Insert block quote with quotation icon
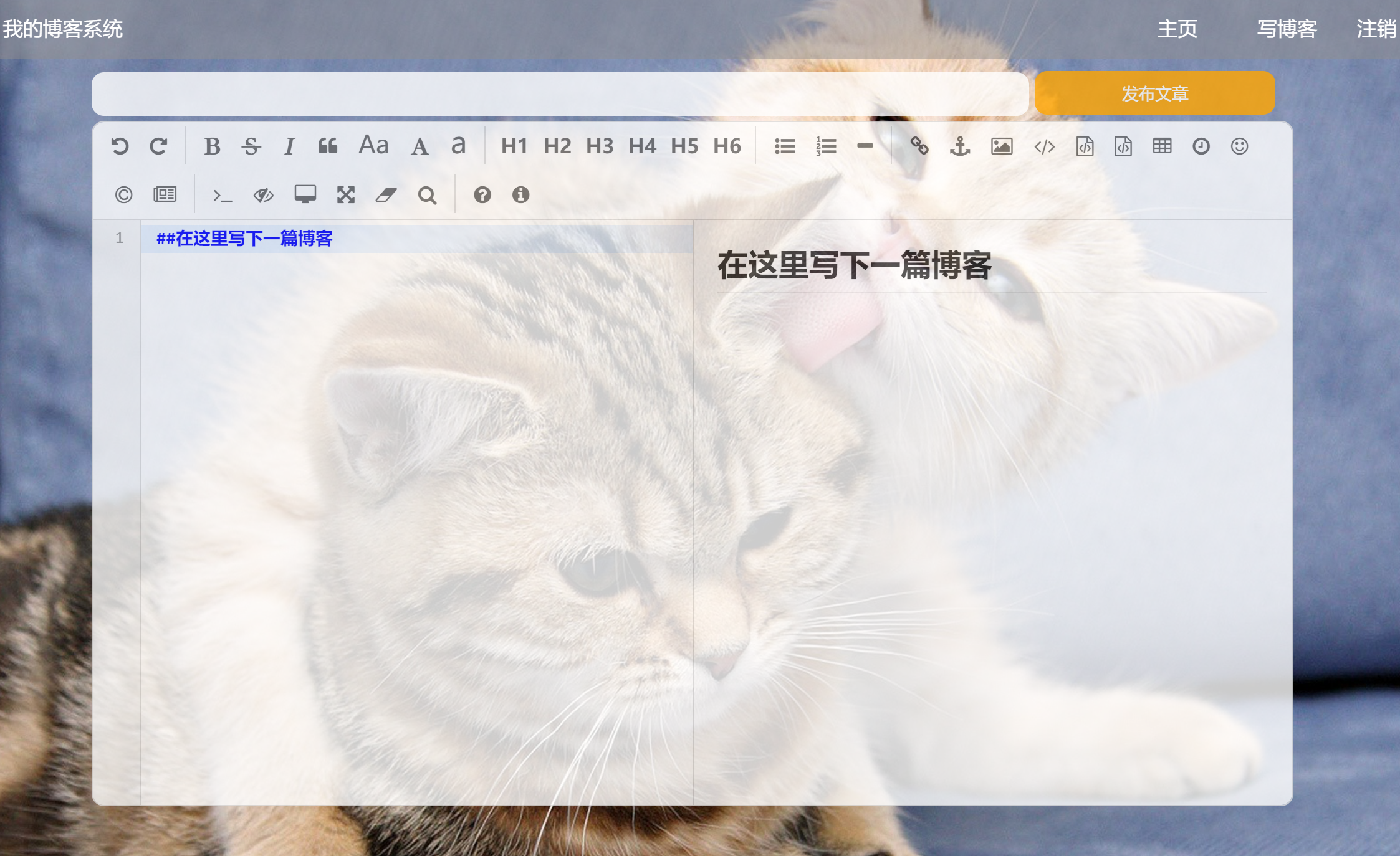This screenshot has width=1400, height=856. 328,146
